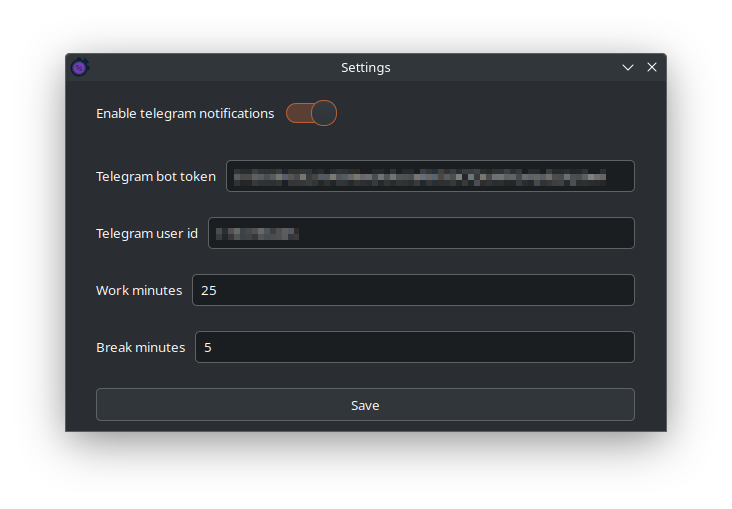Click the purple timer app icon
The width and height of the screenshot is (732, 509).
(80, 67)
